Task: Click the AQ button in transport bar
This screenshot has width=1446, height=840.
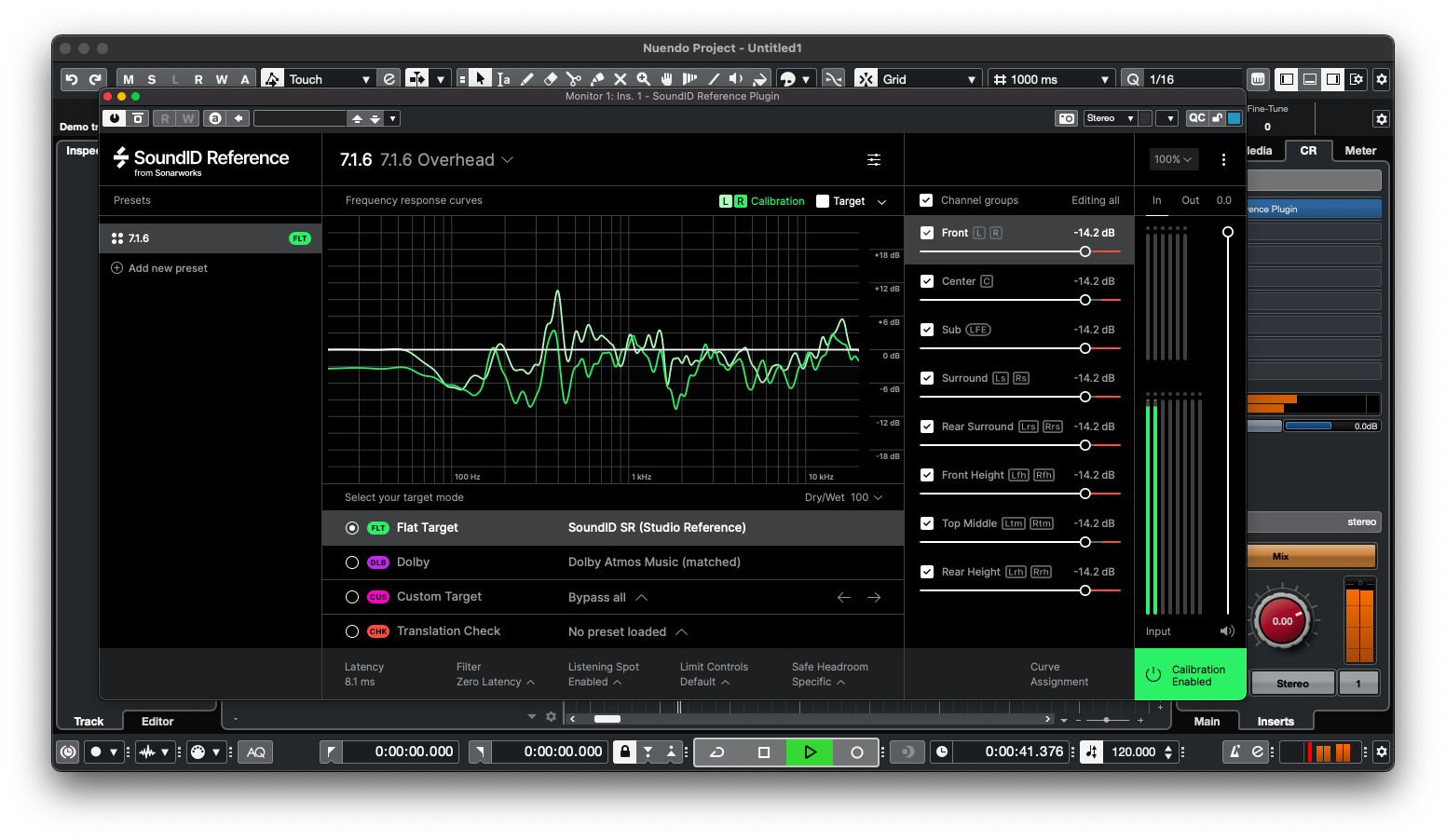Action: tap(256, 752)
